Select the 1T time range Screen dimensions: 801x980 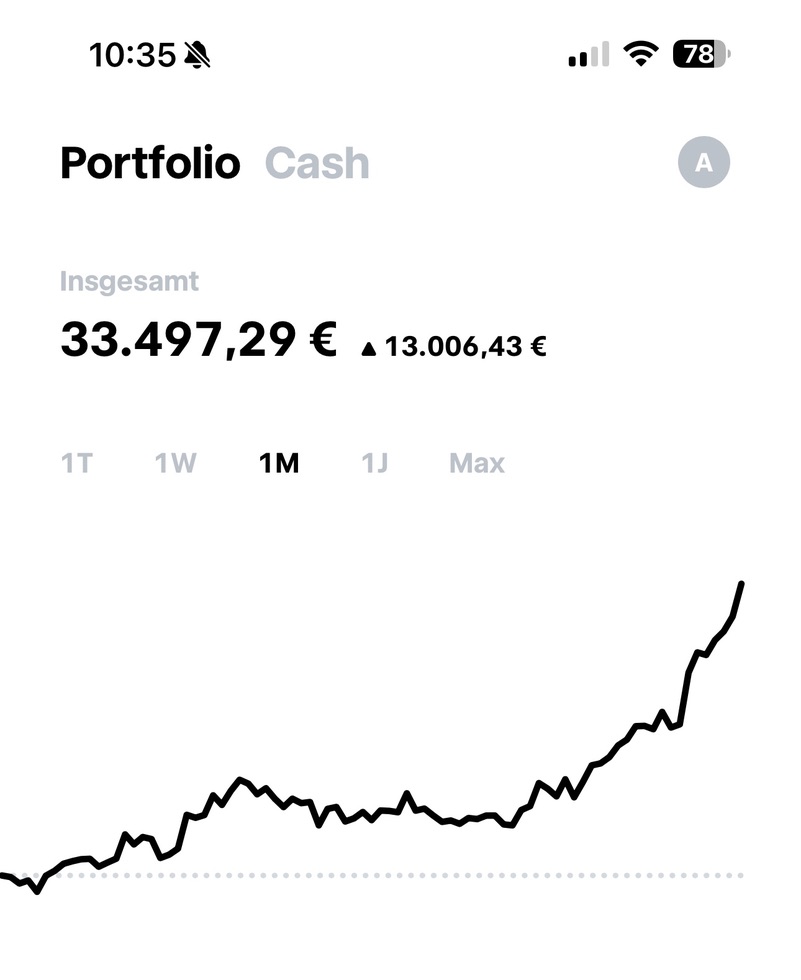pos(77,464)
